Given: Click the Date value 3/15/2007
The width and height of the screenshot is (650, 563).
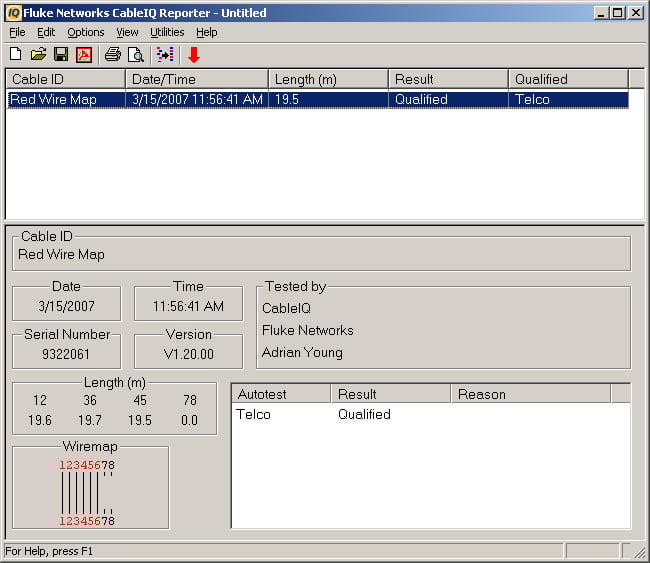Looking at the screenshot, I should point(66,306).
